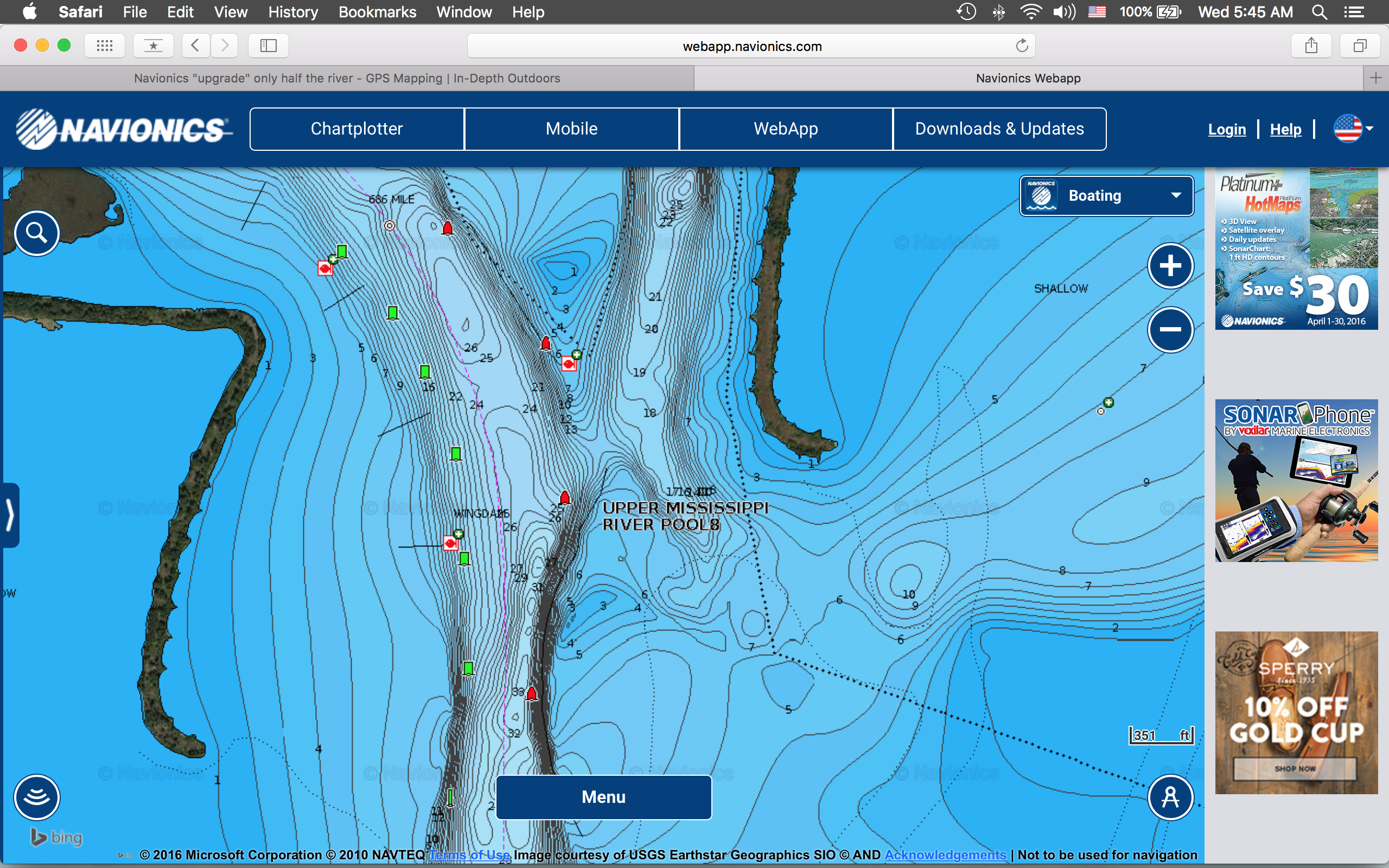Click the Acknowledgements link
Screen dimensions: 1389x868
[945, 855]
